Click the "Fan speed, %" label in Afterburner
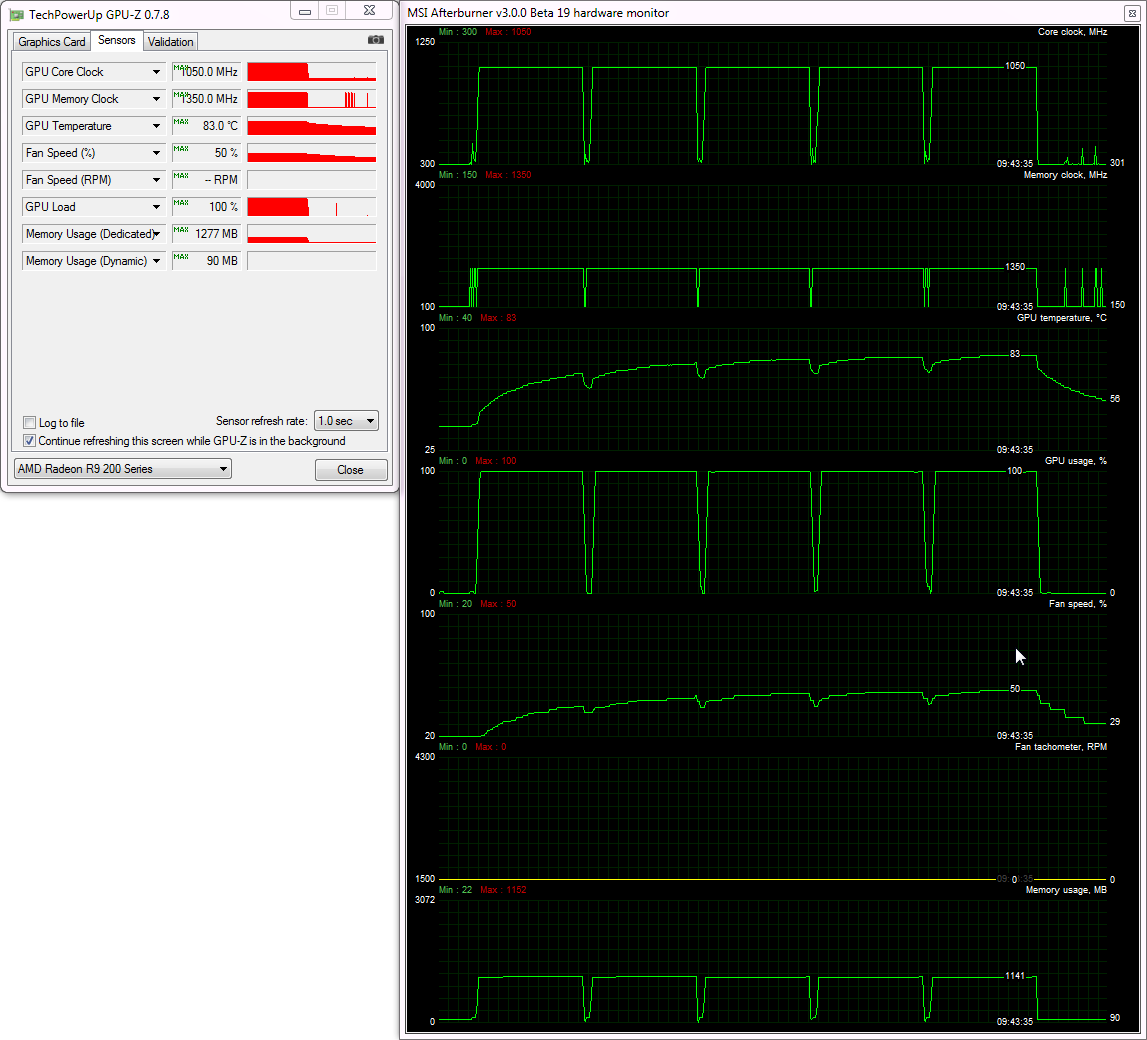The image size is (1147, 1040). (1078, 603)
